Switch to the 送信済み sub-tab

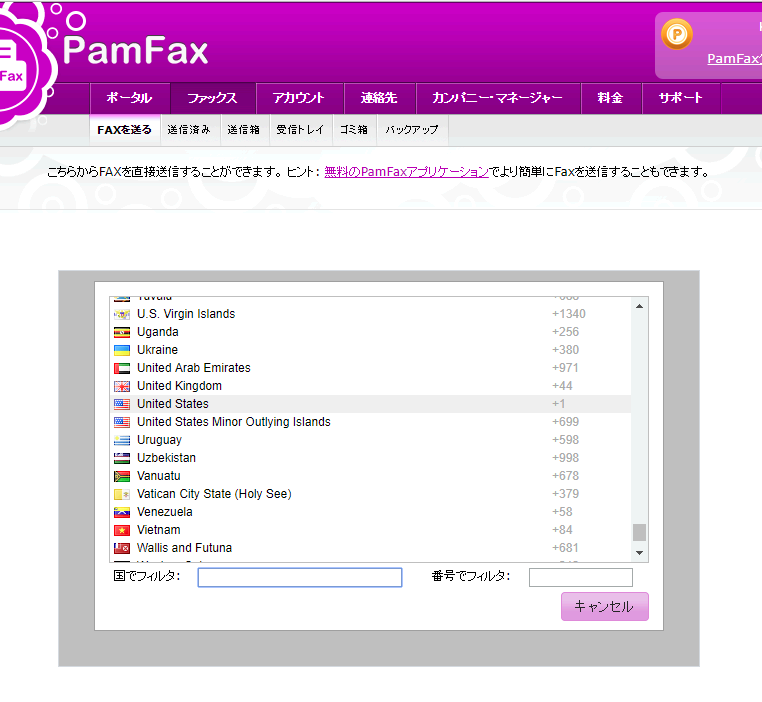[x=189, y=130]
